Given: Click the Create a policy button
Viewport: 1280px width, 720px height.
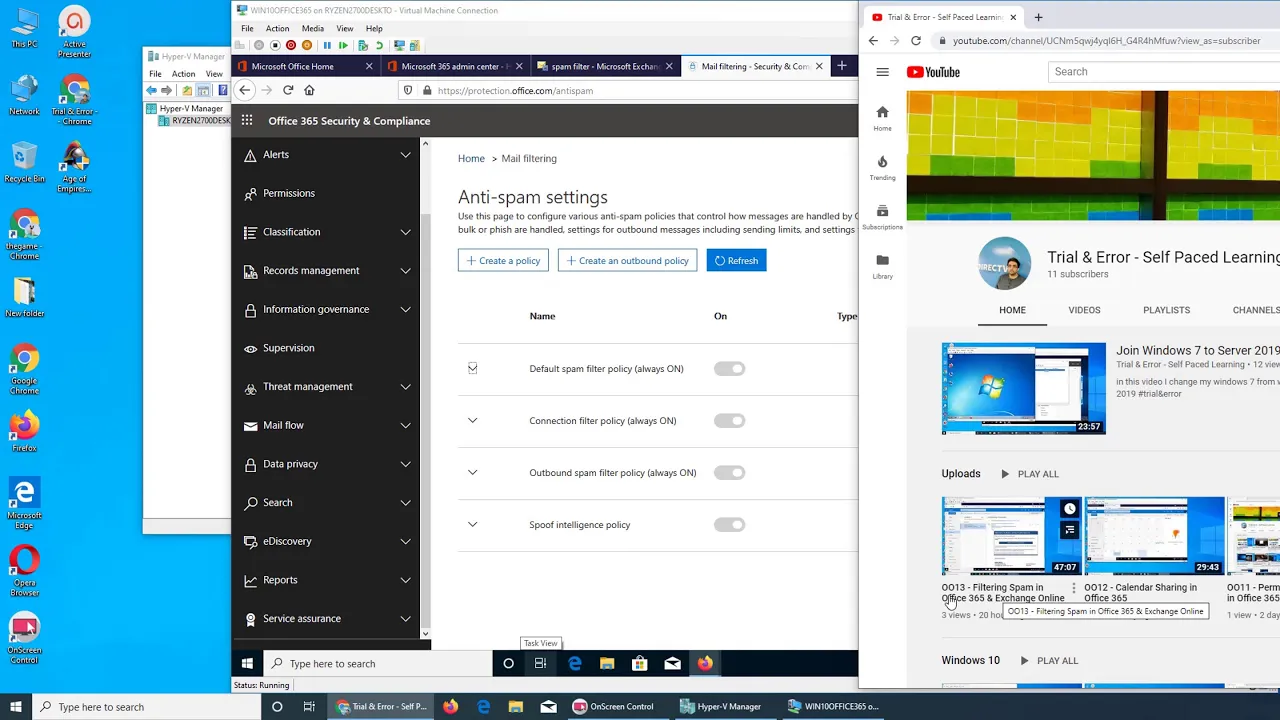Looking at the screenshot, I should 503,261.
